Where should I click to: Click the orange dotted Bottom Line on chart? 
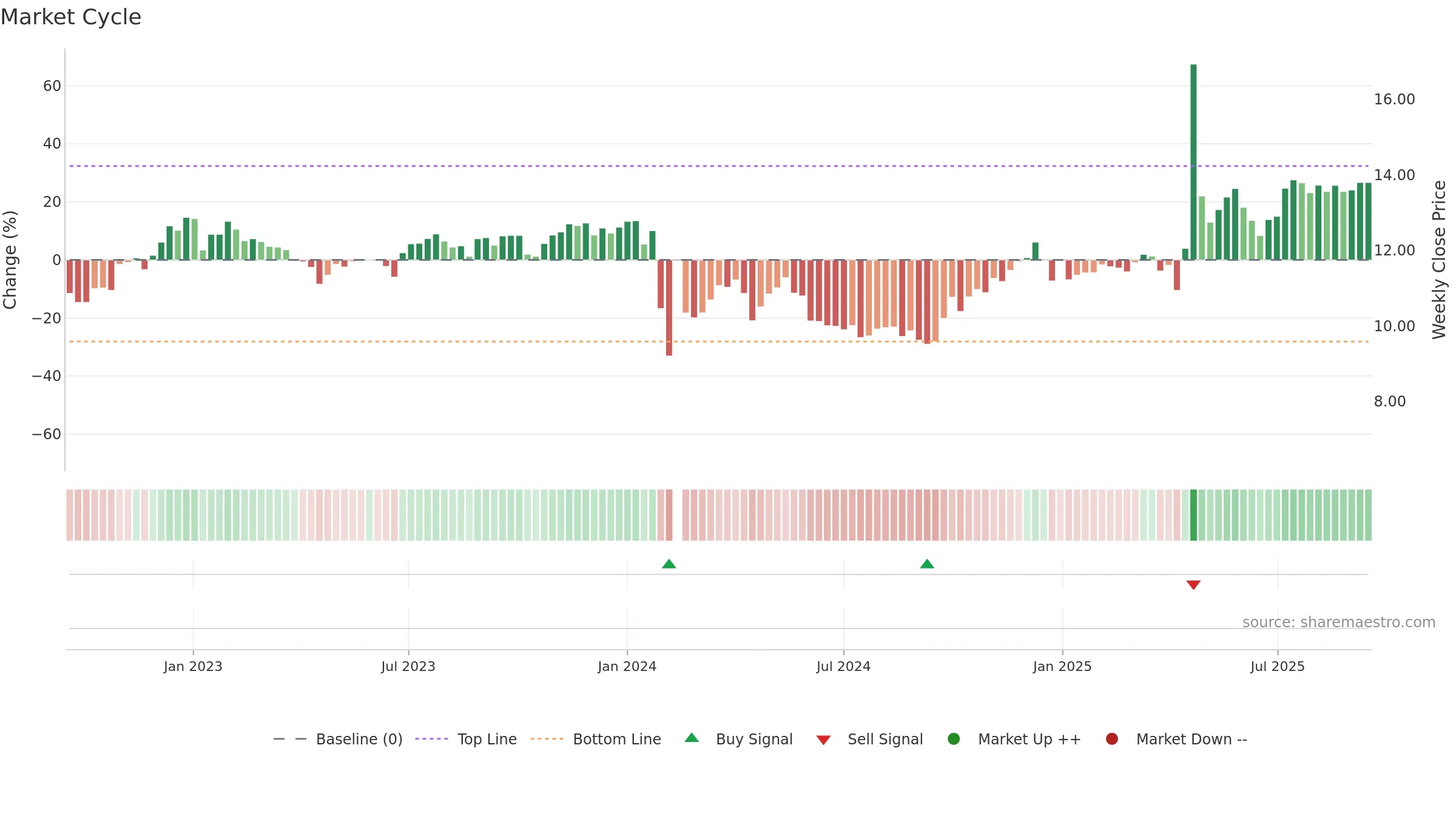(719, 342)
